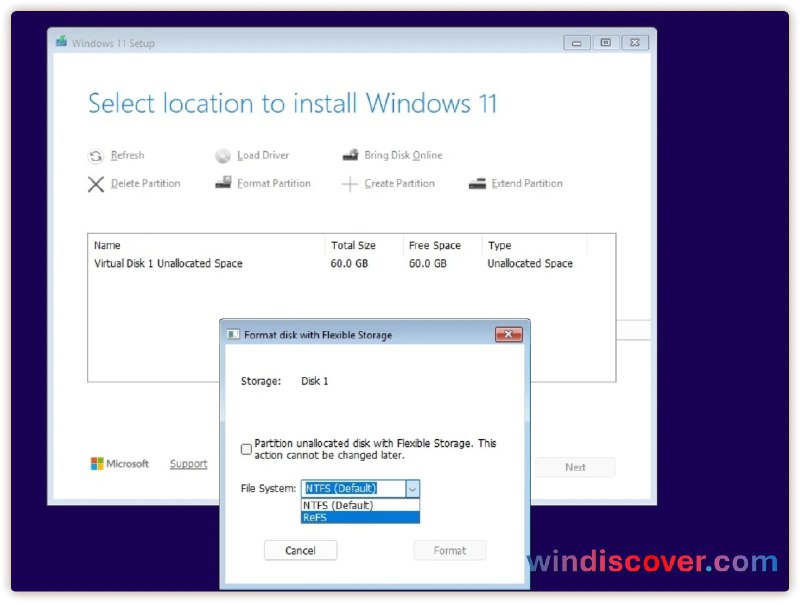The height and width of the screenshot is (606, 800).
Task: Click the Bring Disk Online drive icon
Action: (x=350, y=155)
